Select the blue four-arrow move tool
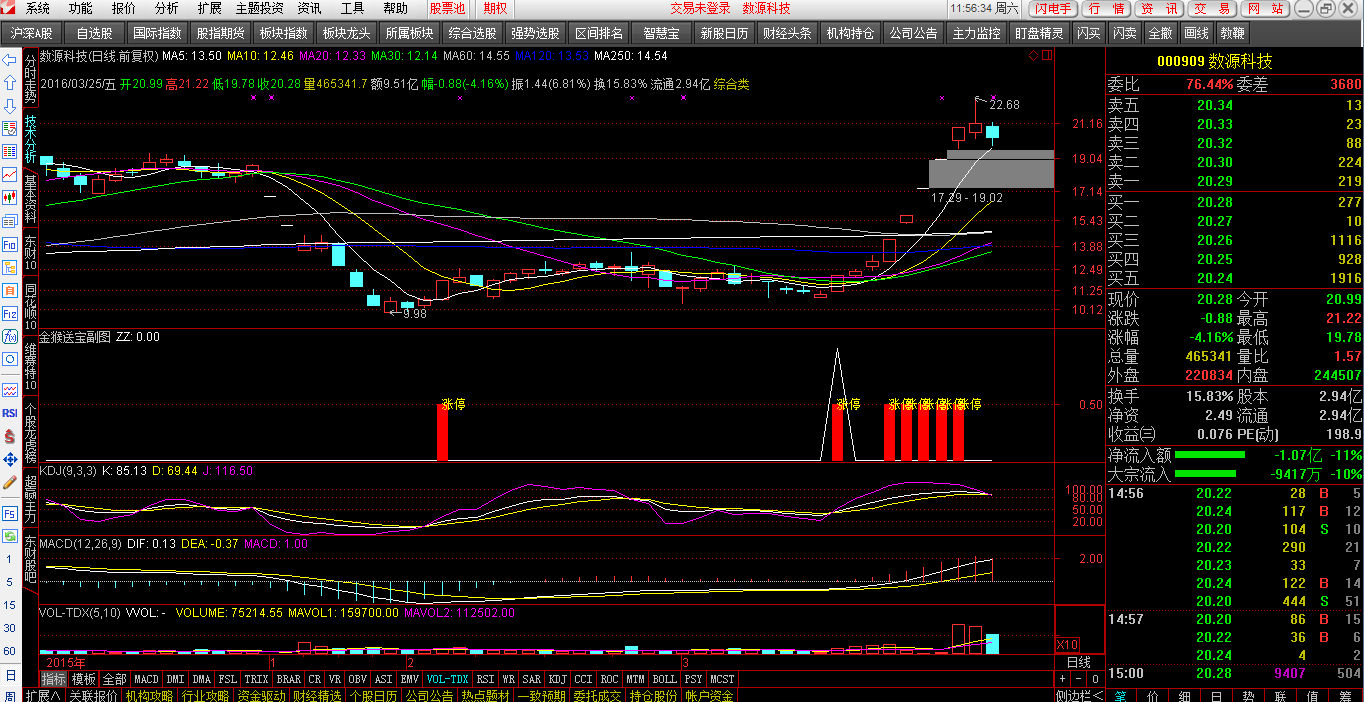Screen dimensions: 1364x702 coord(10,458)
